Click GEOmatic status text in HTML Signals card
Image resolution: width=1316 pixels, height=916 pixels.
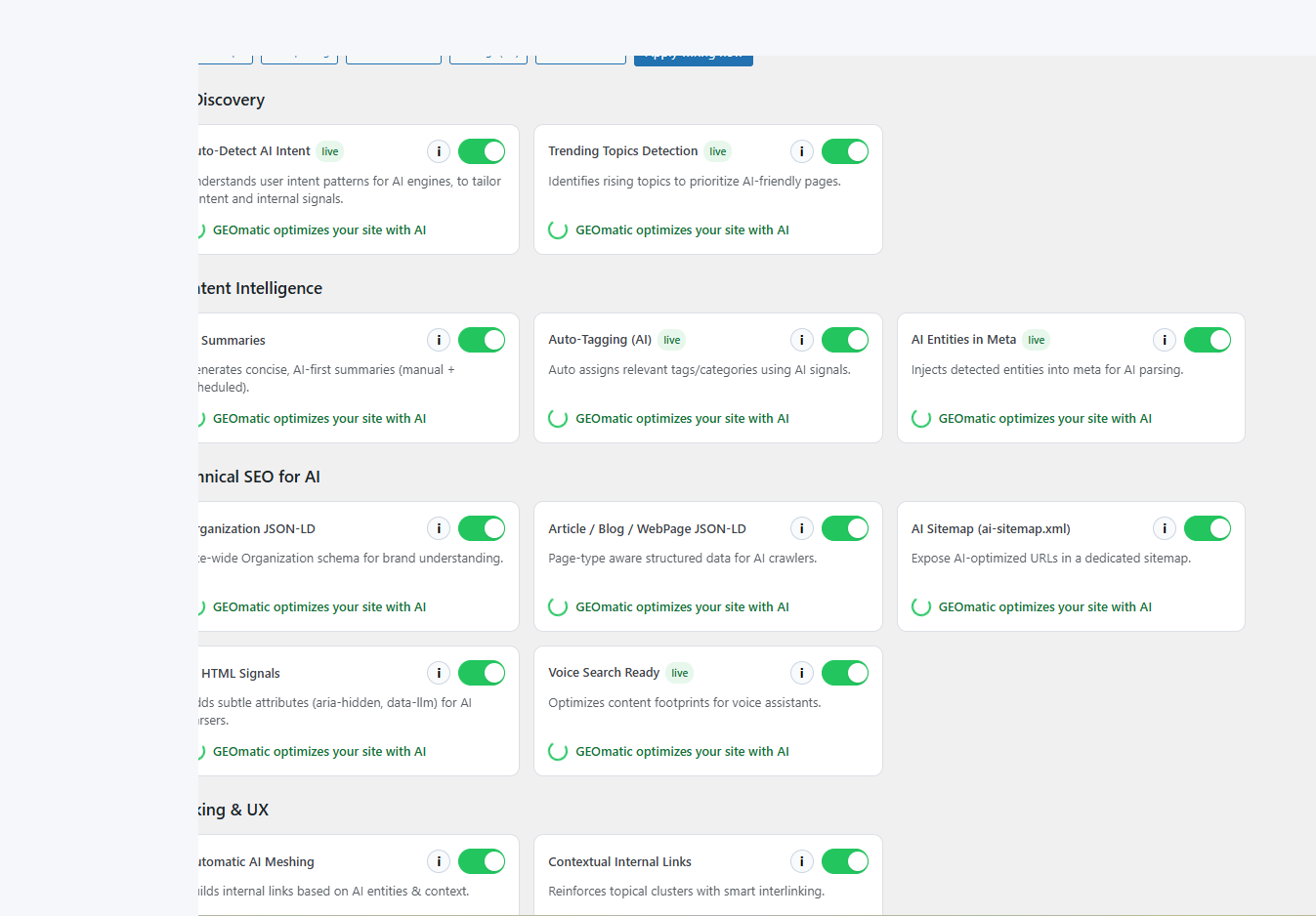click(x=319, y=752)
